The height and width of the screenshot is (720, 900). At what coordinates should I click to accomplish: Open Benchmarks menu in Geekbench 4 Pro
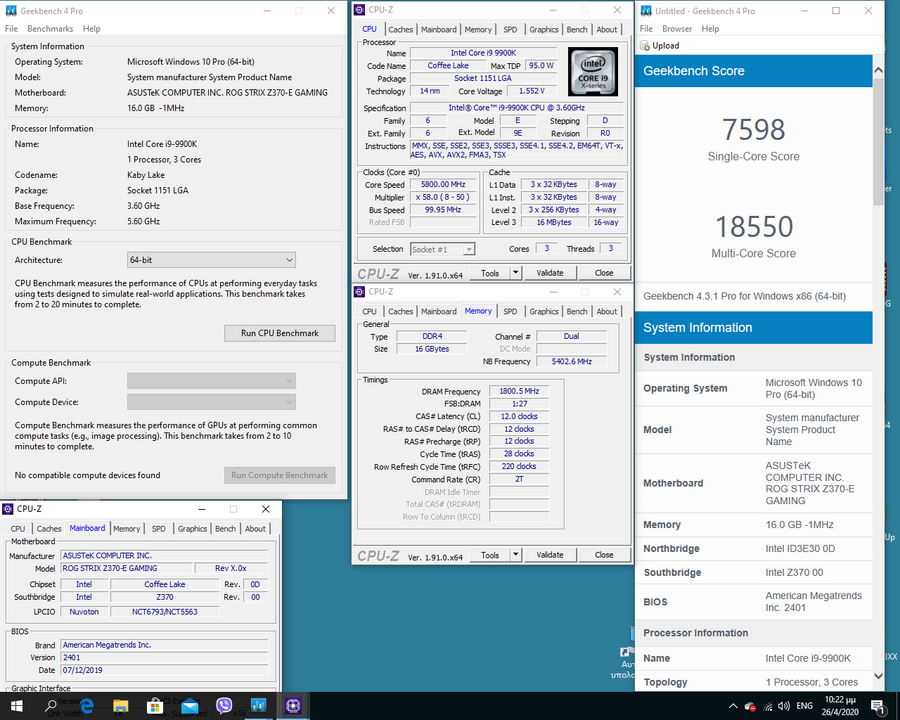[x=50, y=29]
